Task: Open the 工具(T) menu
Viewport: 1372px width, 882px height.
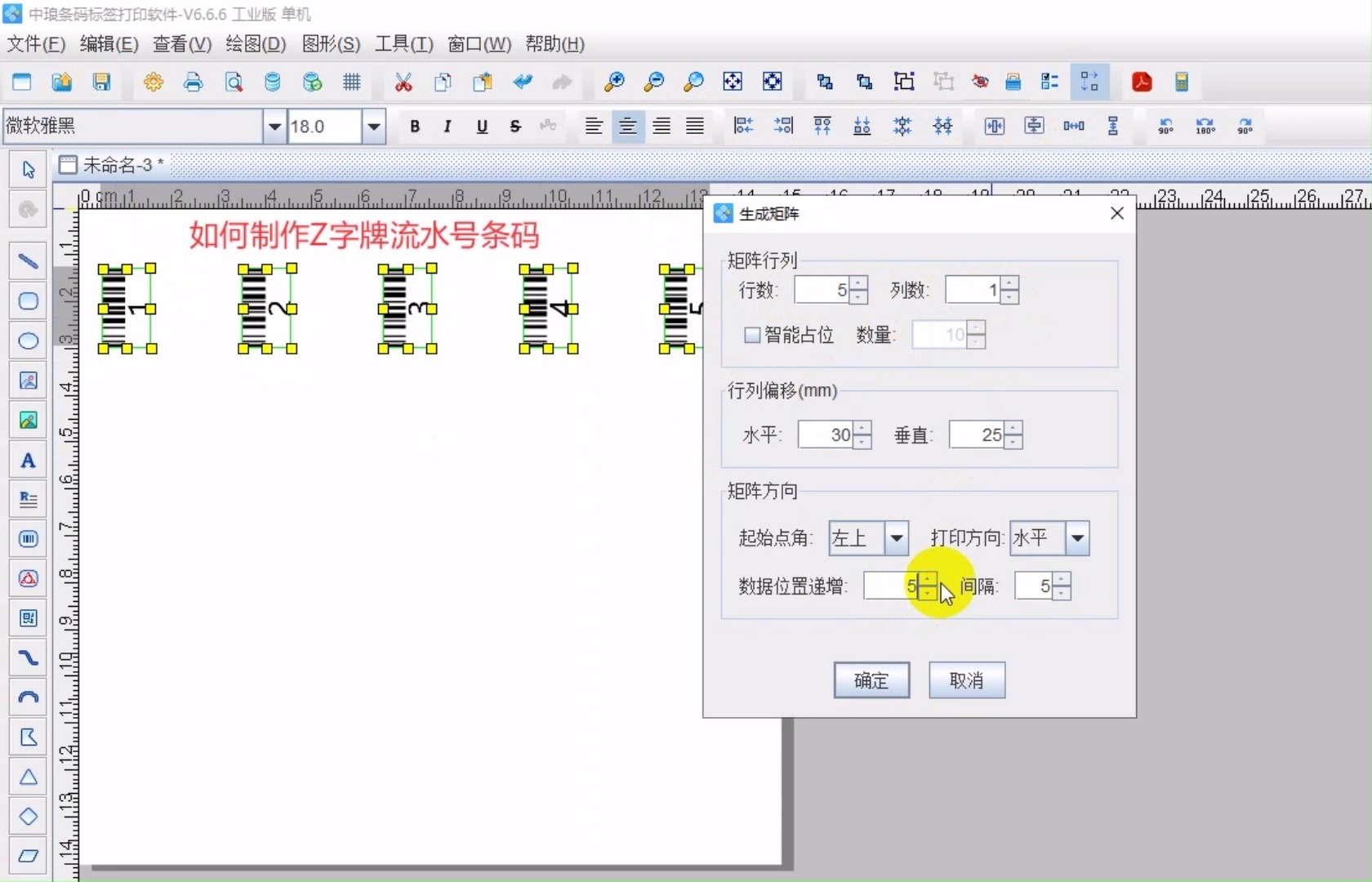Action: click(x=403, y=44)
